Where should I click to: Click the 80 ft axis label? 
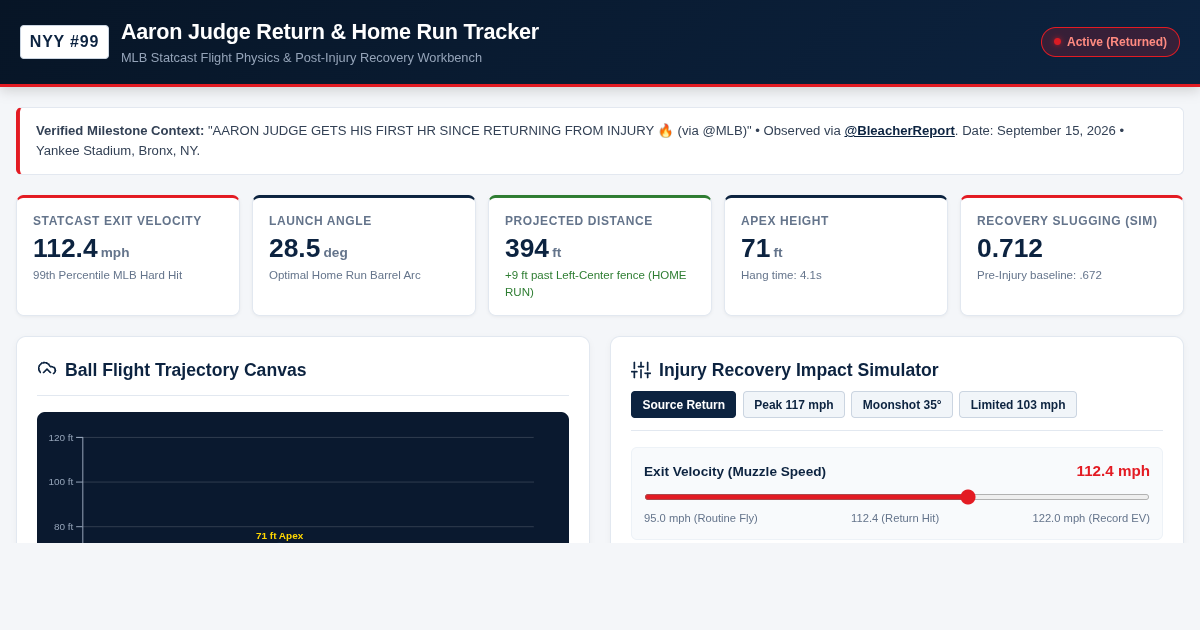(x=64, y=527)
